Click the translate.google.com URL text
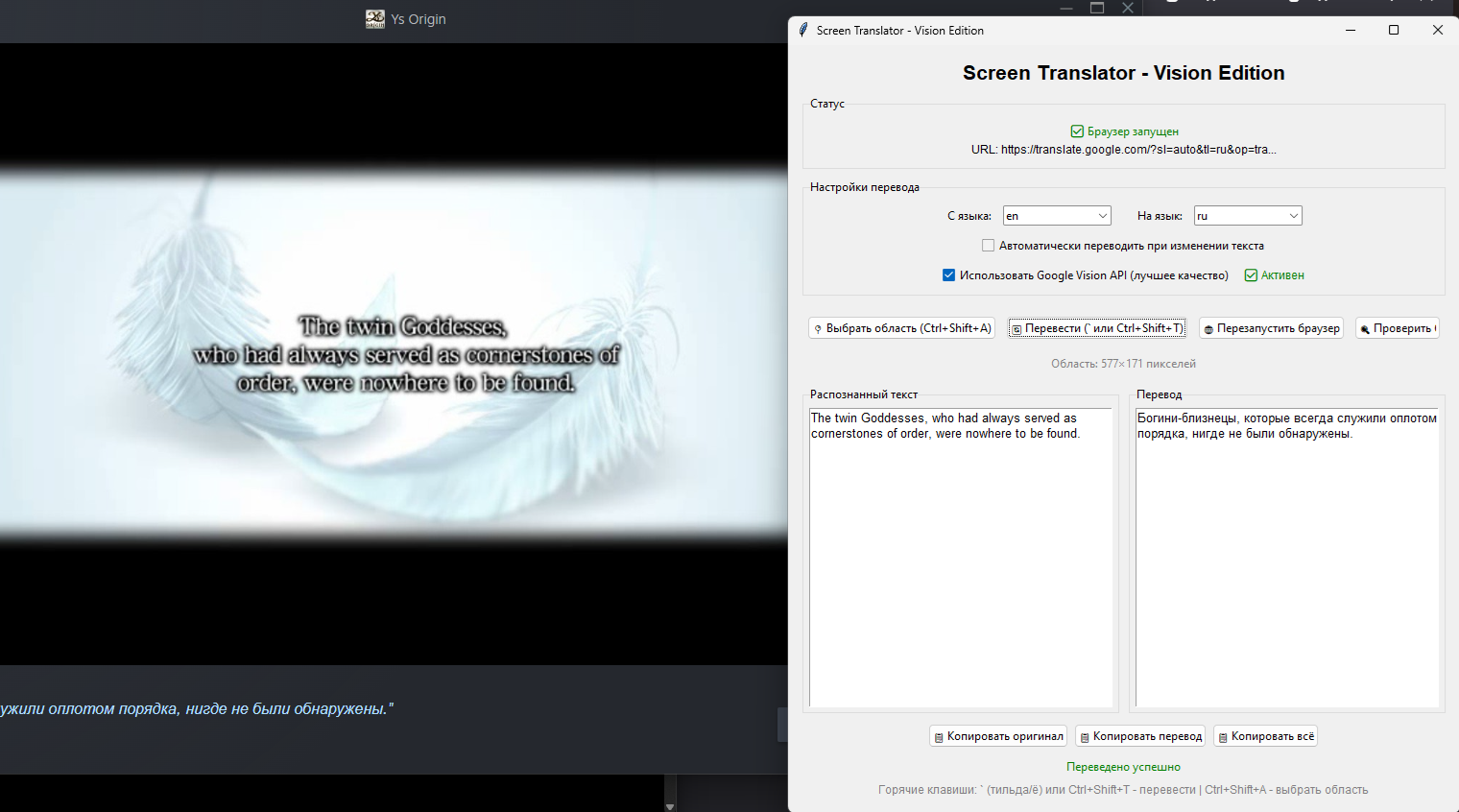Viewport: 1459px width, 812px height. click(x=1123, y=150)
